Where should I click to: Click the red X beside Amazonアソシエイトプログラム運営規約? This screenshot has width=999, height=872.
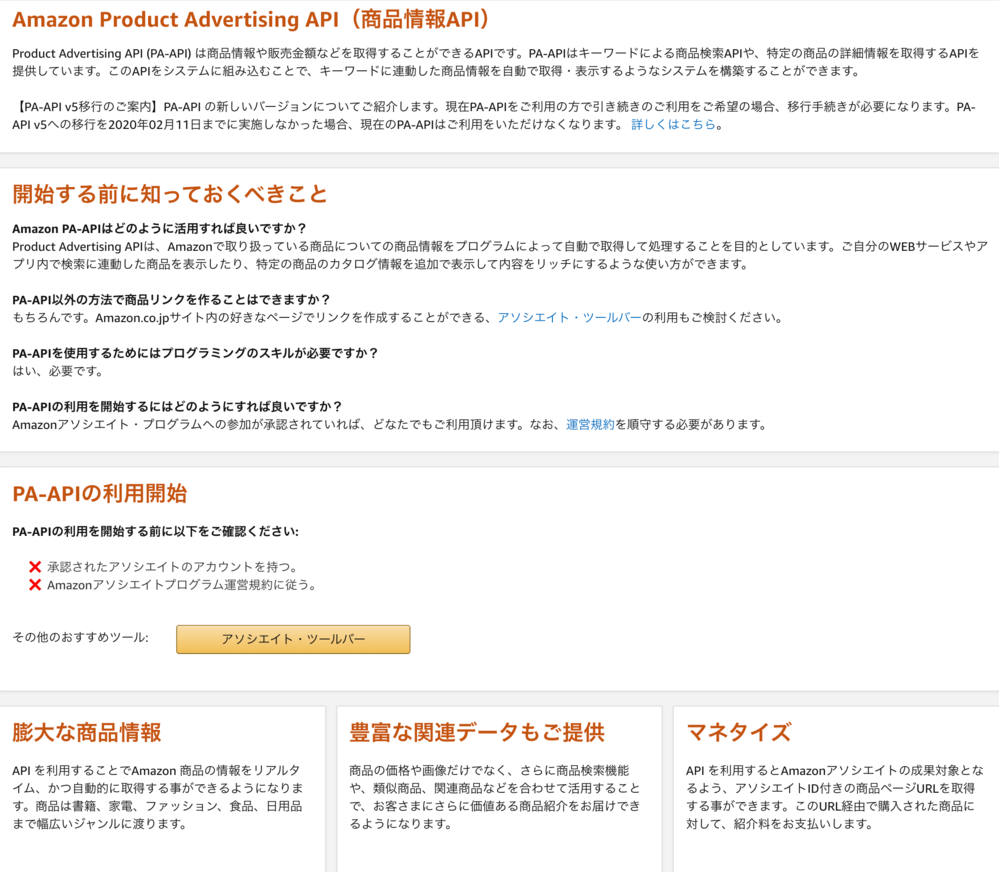35,585
